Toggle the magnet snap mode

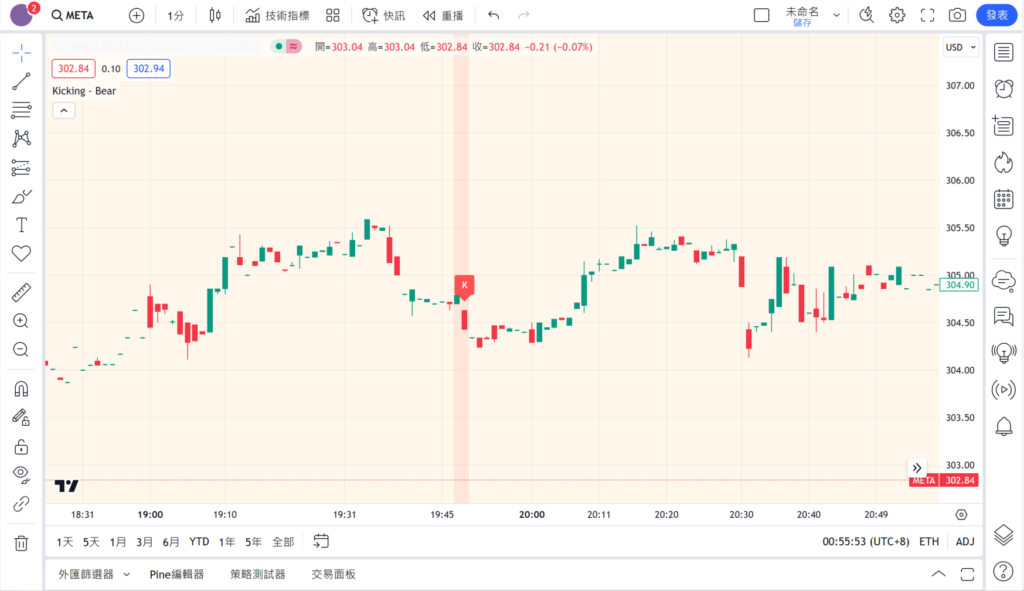click(21, 389)
